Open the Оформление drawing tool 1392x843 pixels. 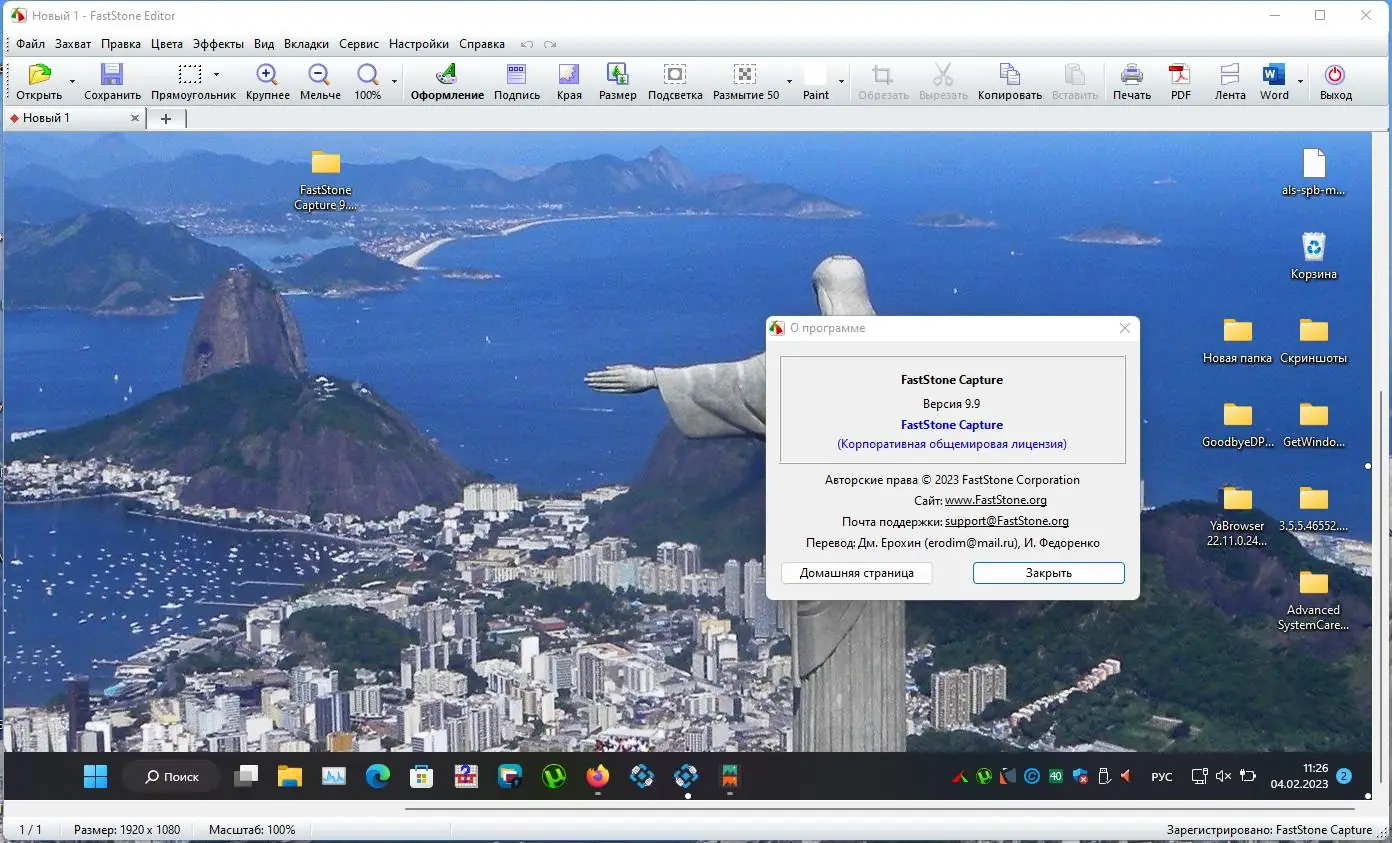coord(447,75)
